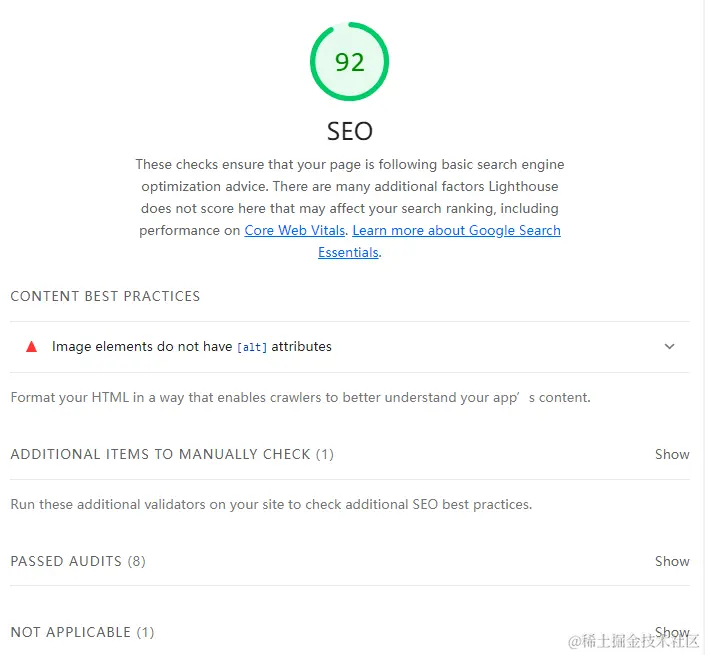Click the SEO category title

click(349, 131)
